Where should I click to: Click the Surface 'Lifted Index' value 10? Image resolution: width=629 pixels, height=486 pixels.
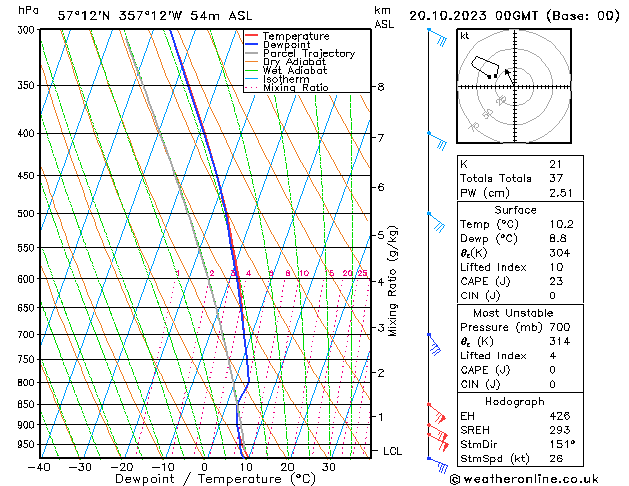coord(556,267)
